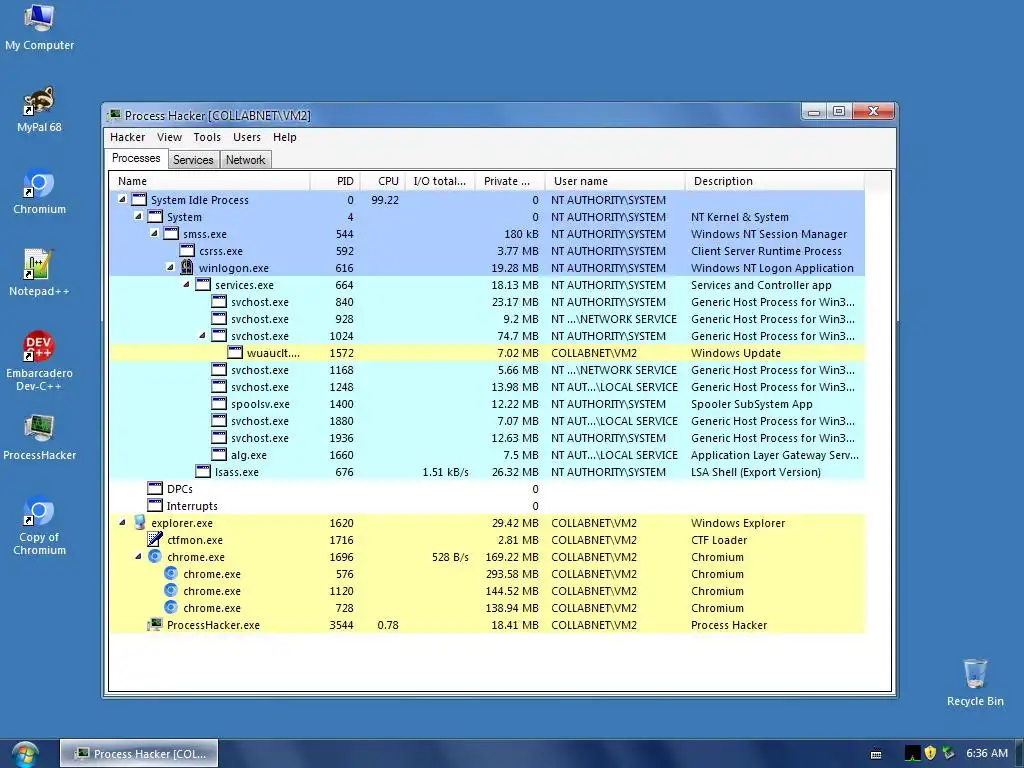Select Copy of Chromium desktop icon
1024x768 pixels.
(39, 526)
